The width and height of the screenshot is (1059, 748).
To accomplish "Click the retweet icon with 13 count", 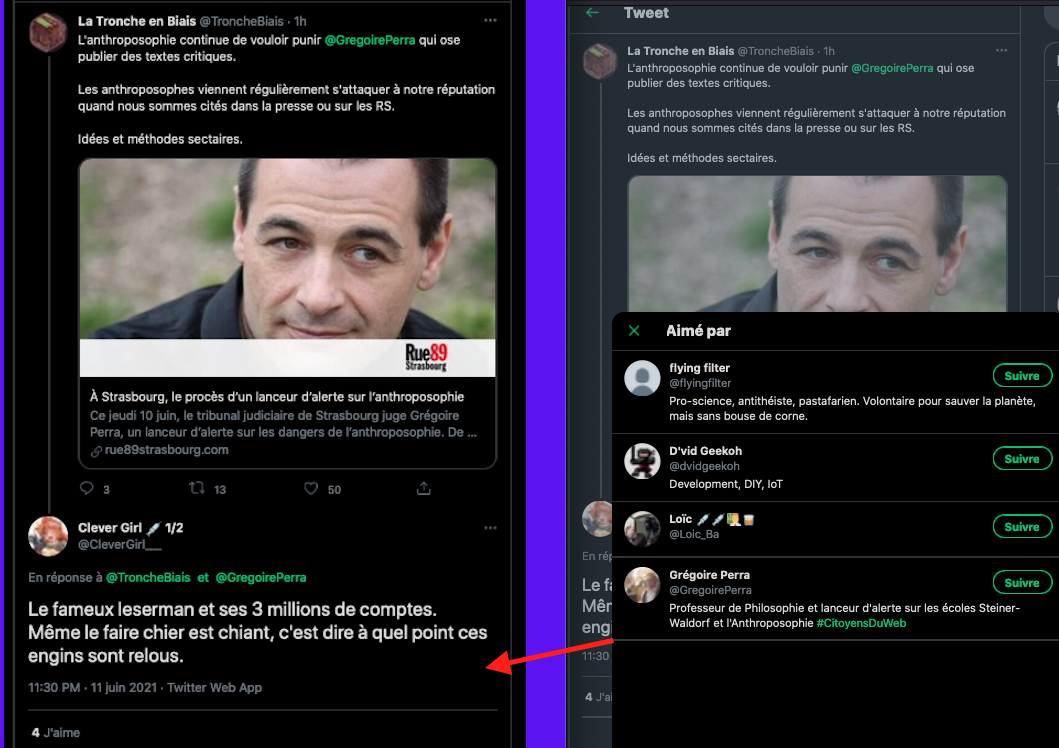I will point(198,489).
